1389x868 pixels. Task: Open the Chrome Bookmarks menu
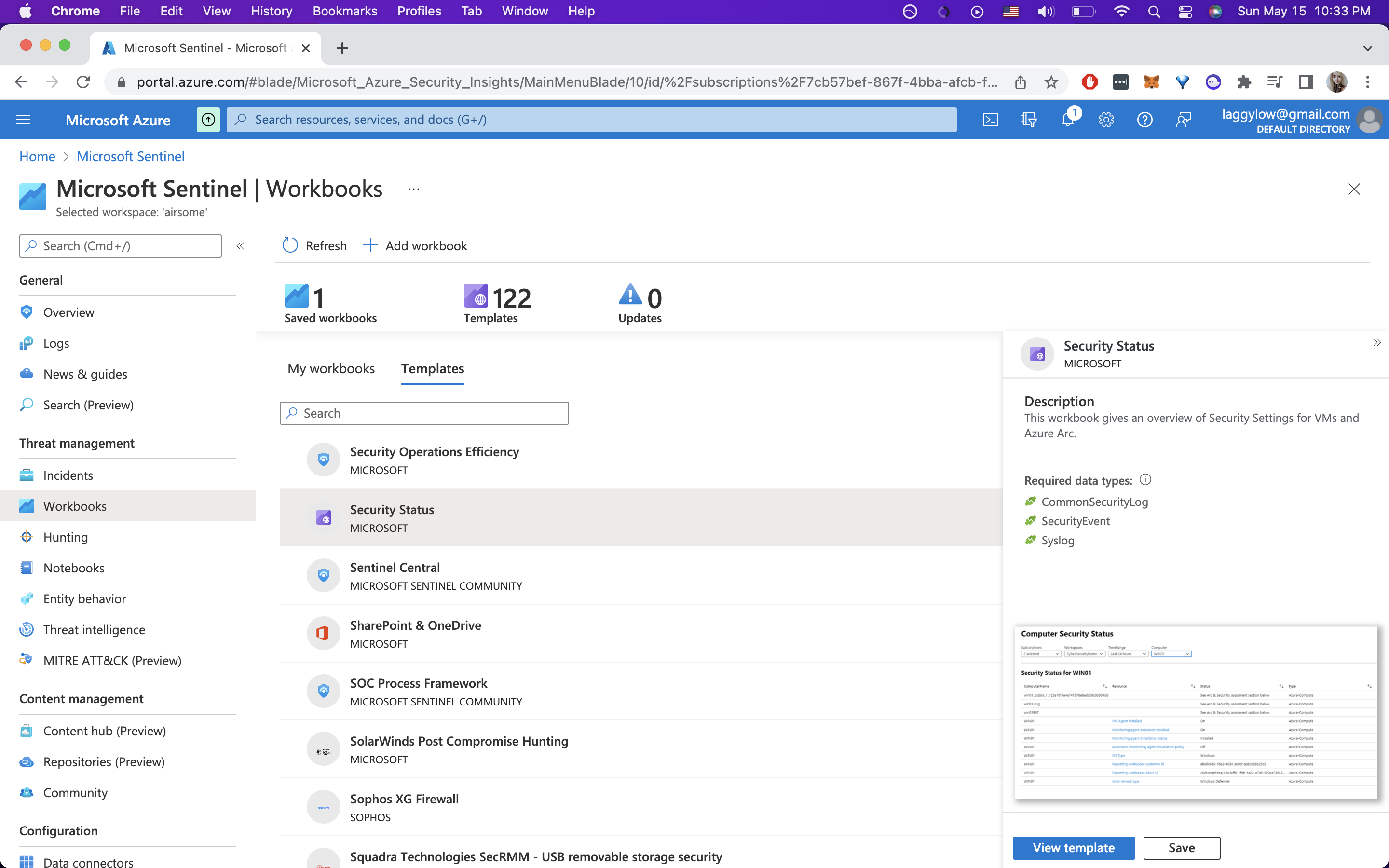344,11
